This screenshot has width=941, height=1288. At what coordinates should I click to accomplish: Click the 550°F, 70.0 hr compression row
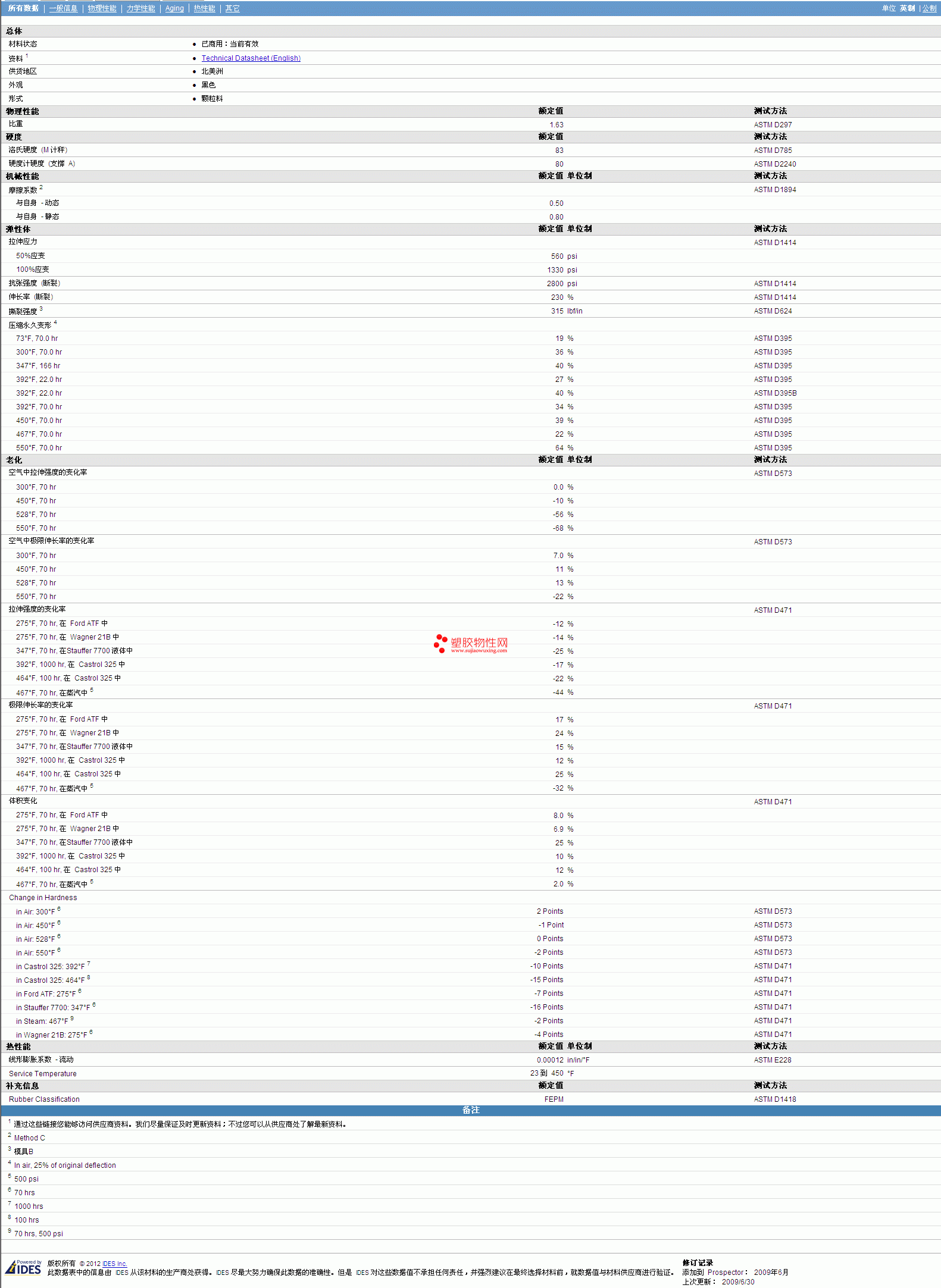470,448
